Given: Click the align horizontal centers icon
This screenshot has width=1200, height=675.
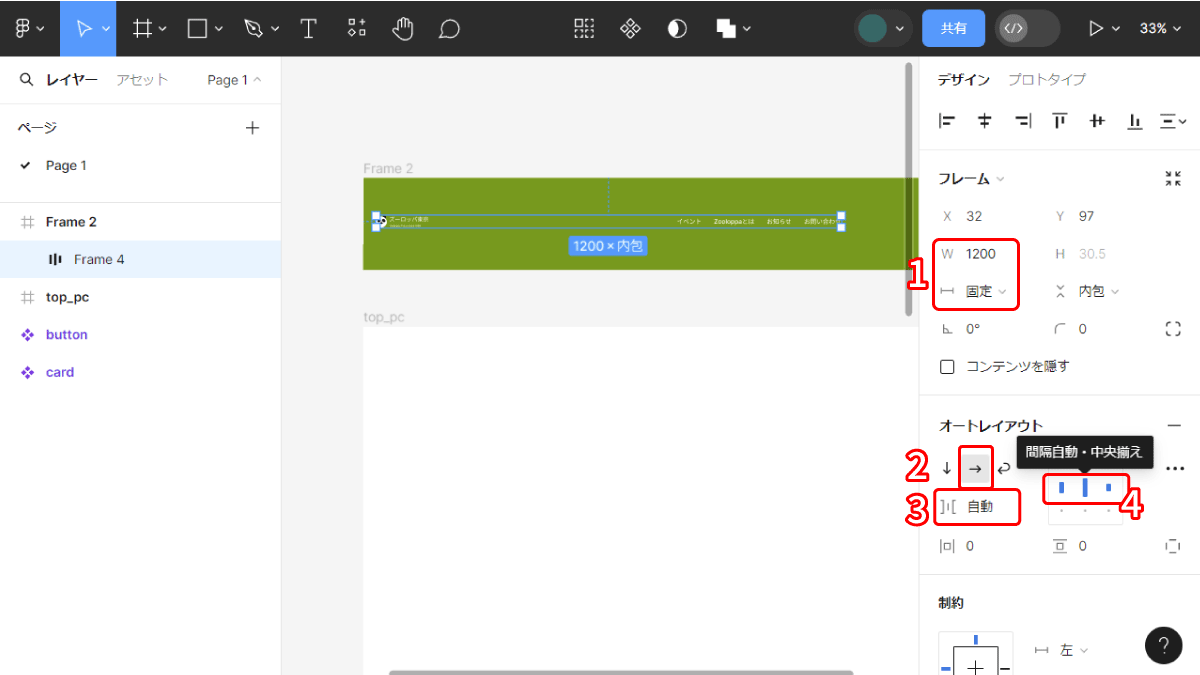Looking at the screenshot, I should point(985,121).
